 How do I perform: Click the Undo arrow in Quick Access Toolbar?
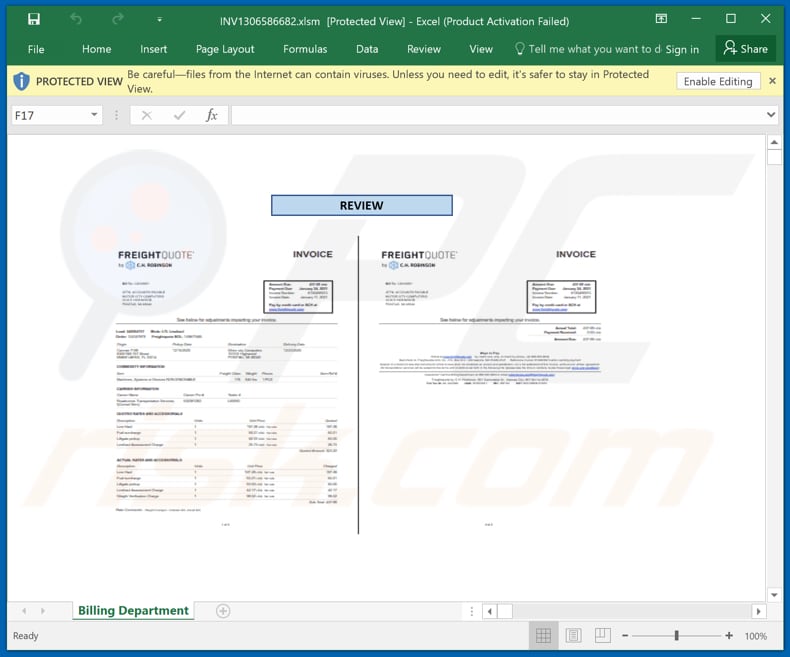[76, 19]
